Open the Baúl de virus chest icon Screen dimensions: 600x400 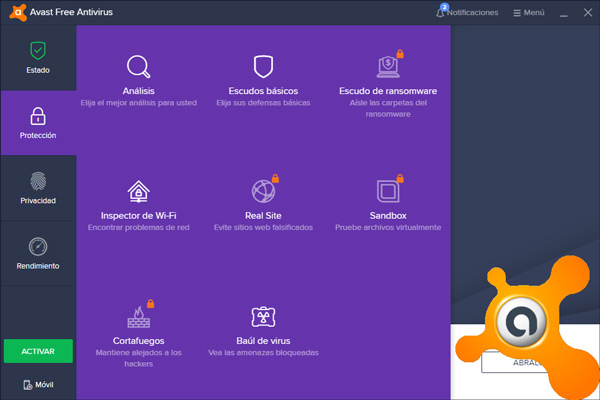(x=263, y=317)
